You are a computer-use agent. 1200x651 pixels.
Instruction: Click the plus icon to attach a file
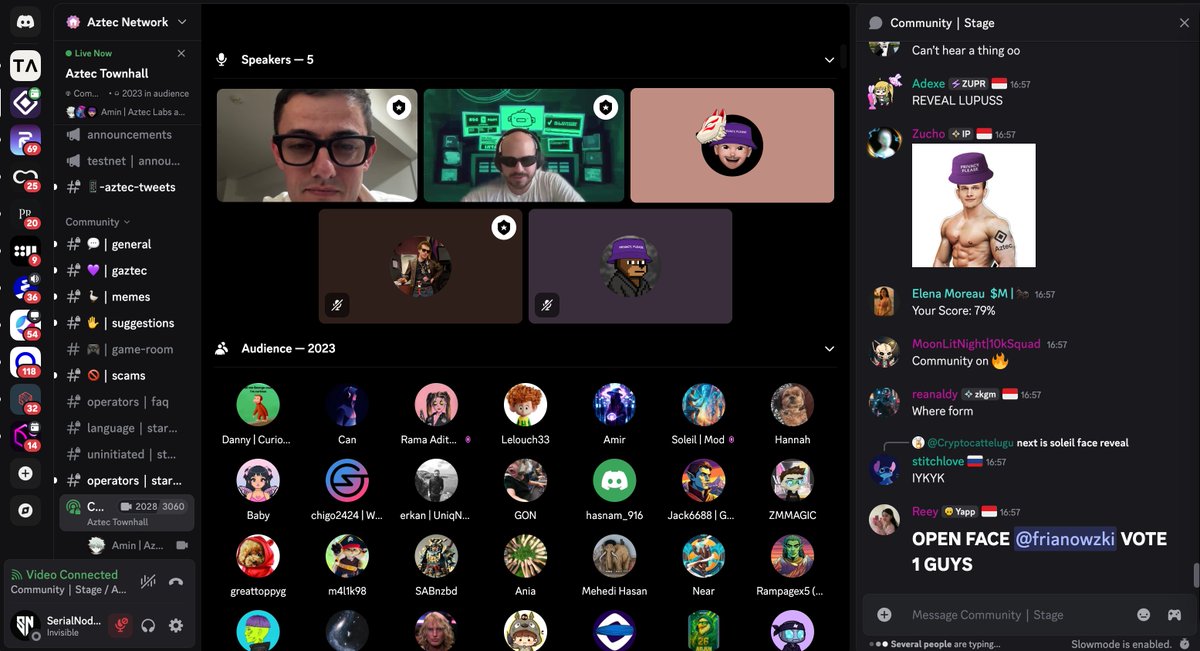coord(884,614)
